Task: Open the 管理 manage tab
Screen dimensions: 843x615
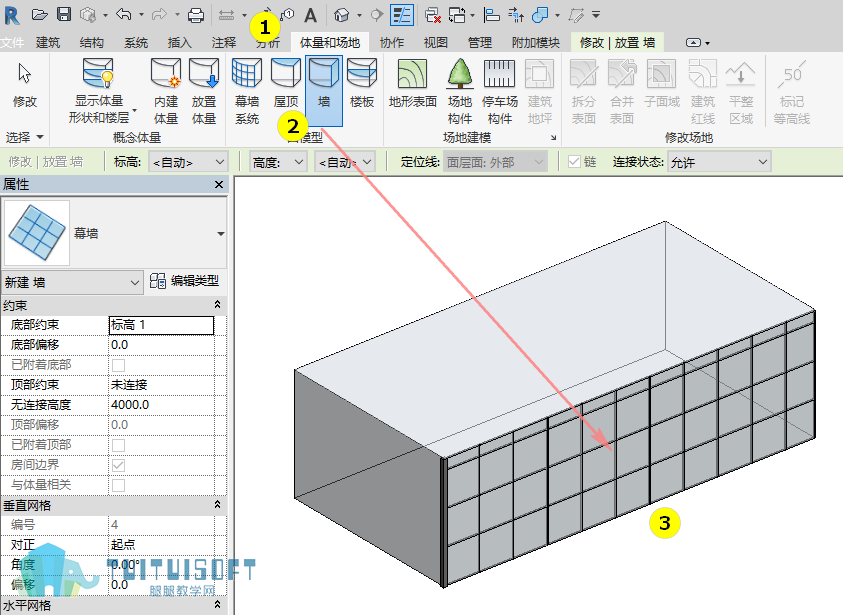Action: (480, 42)
